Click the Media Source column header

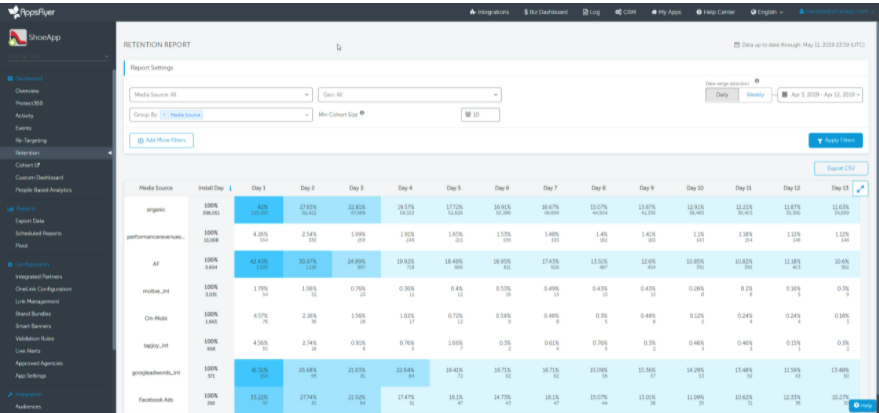156,188
